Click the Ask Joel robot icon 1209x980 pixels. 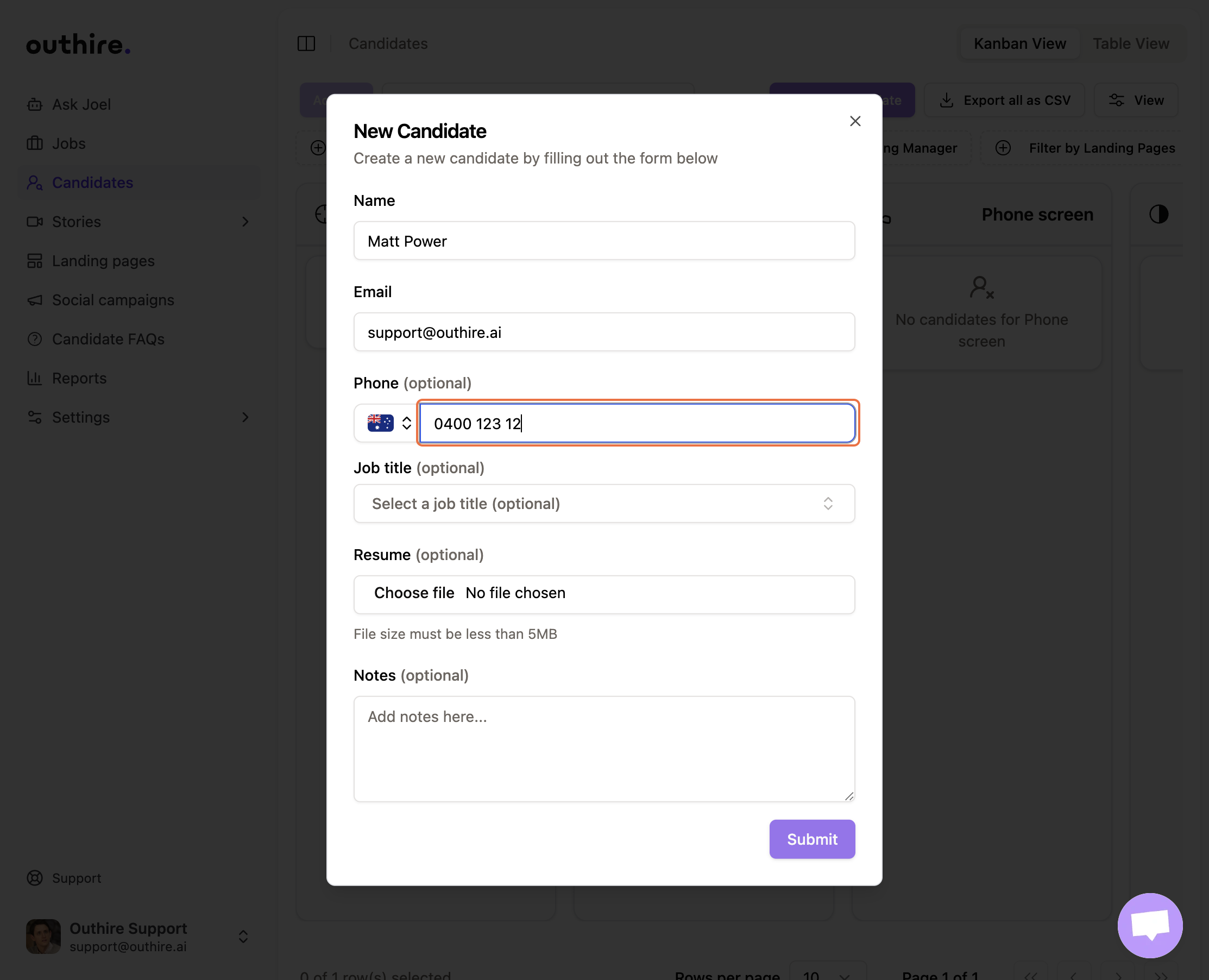[34, 104]
